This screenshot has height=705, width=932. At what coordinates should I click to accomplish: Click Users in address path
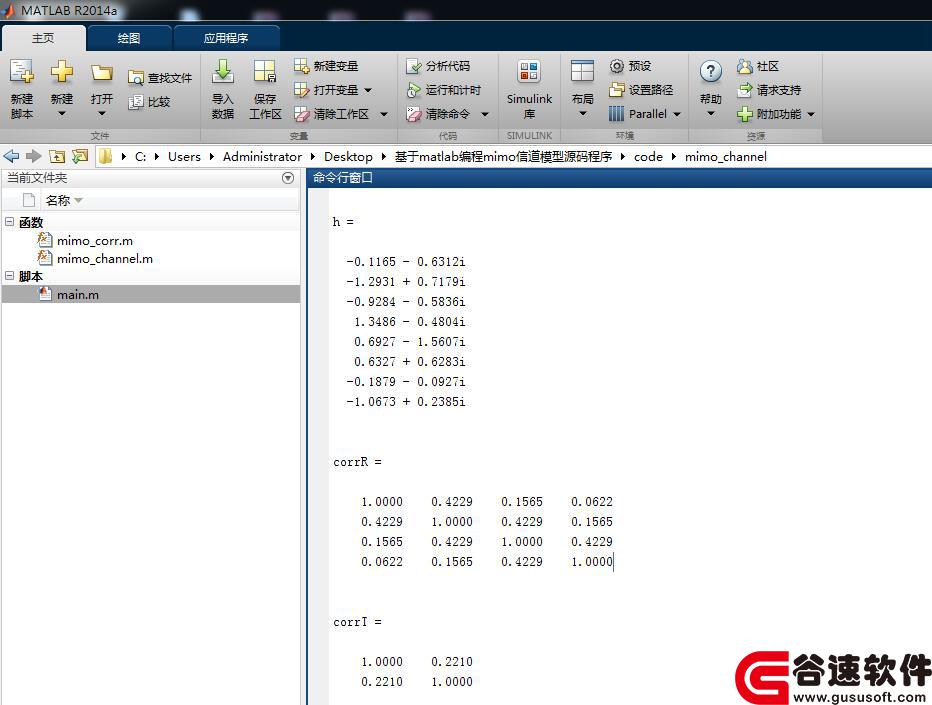click(184, 156)
